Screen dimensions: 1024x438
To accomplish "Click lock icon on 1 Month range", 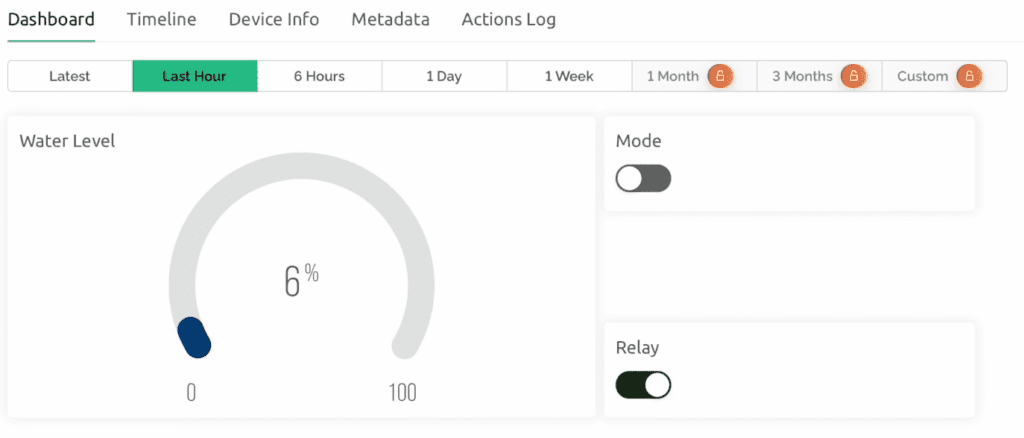I will [720, 76].
